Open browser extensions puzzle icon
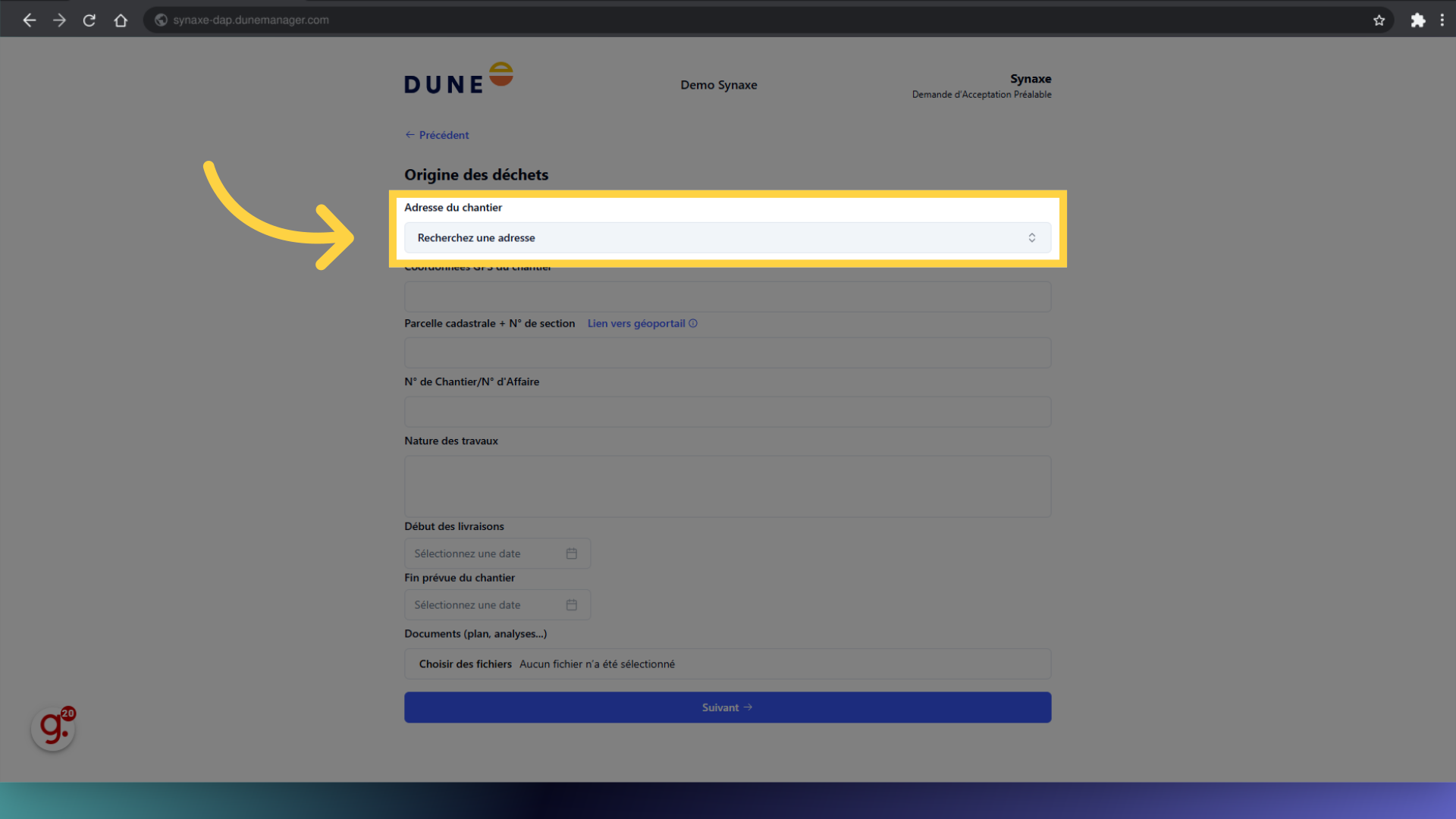The image size is (1456, 819). tap(1417, 20)
